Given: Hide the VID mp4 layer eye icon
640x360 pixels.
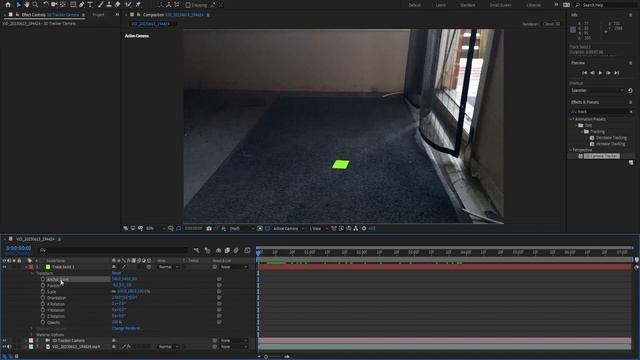Looking at the screenshot, I should (4, 347).
